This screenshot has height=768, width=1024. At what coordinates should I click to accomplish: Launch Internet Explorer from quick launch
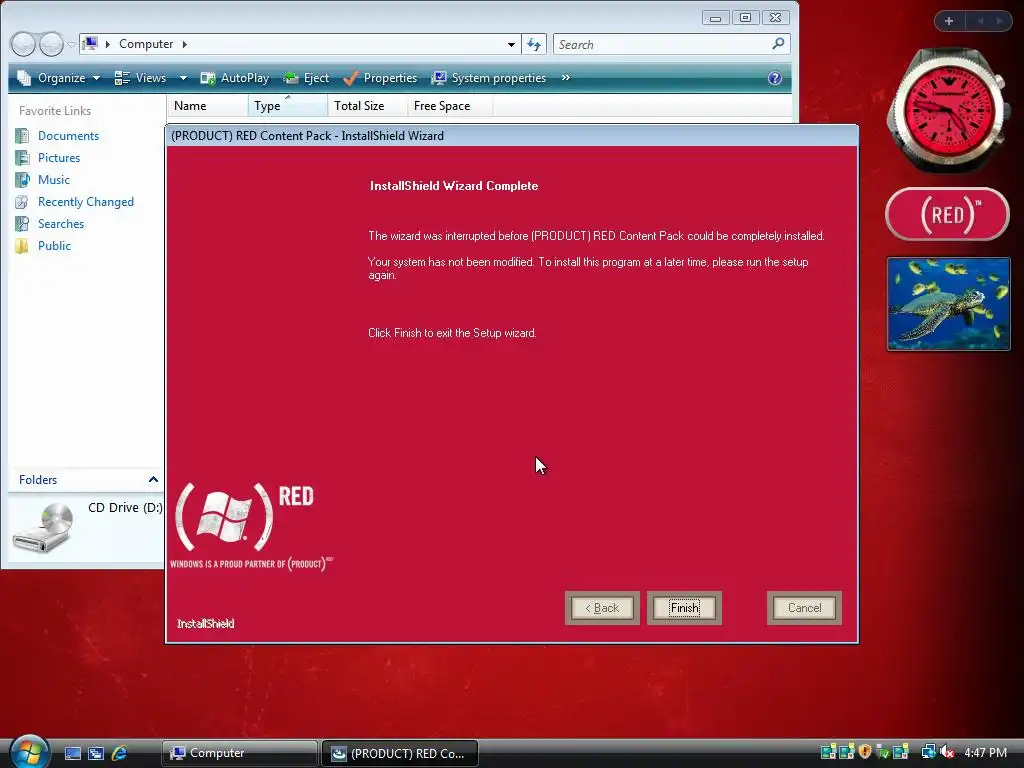point(120,753)
